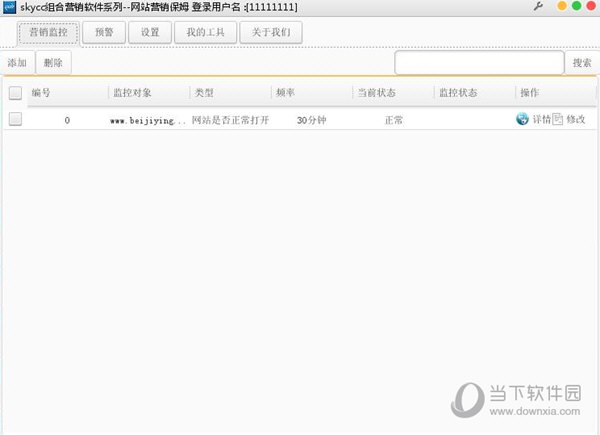
Task: Click the 添加 button
Action: point(17,62)
